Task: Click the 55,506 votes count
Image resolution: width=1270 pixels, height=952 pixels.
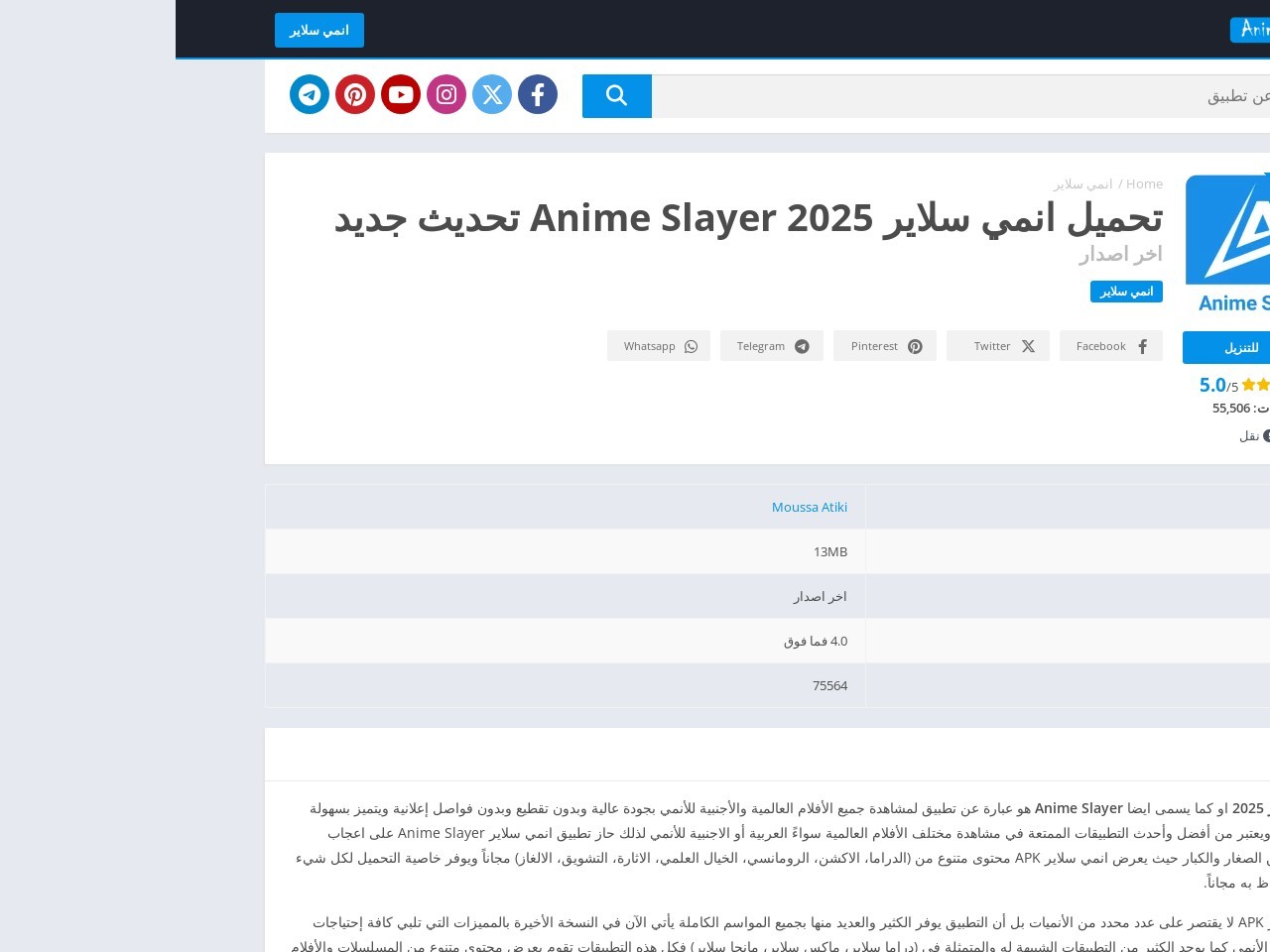Action: pos(1231,409)
